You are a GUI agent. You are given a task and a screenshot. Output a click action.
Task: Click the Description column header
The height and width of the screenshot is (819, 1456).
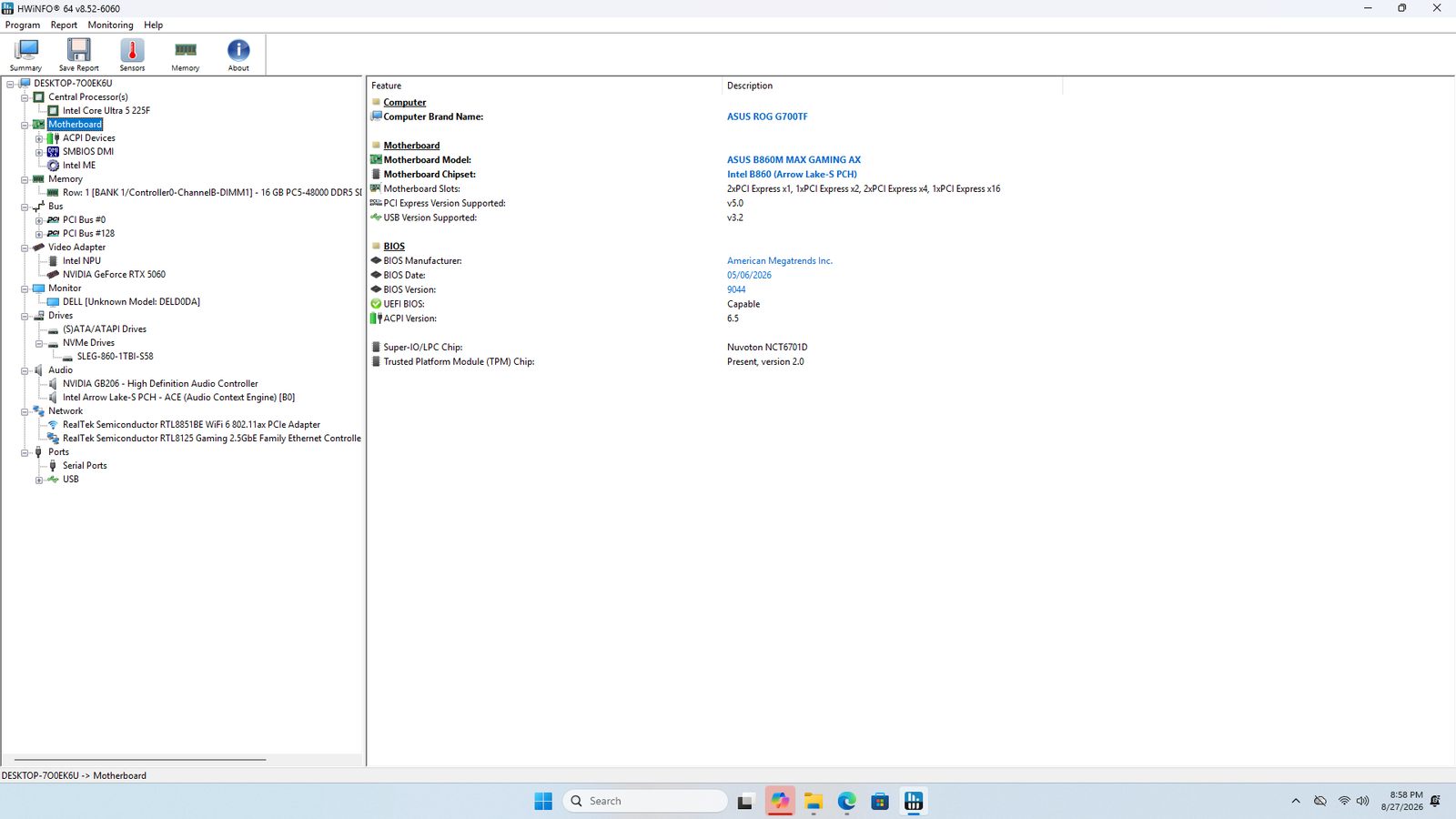tap(892, 86)
